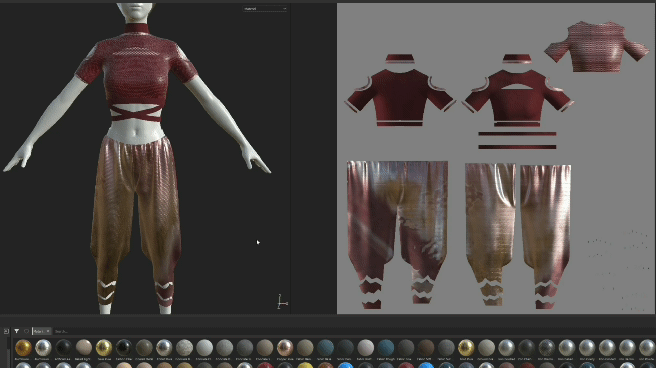Select the brown leather material sphere in first row
This screenshot has width=656, height=368.
(426, 348)
